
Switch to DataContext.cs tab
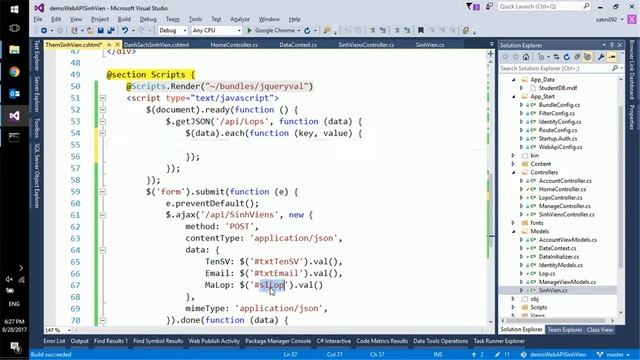[x=298, y=45]
